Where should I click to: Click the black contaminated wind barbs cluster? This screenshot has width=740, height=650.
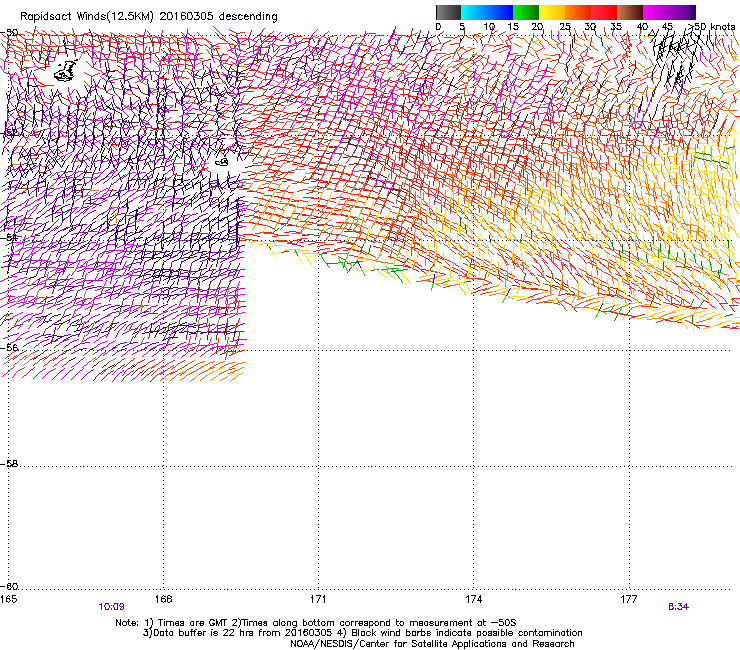pyautogui.click(x=676, y=57)
